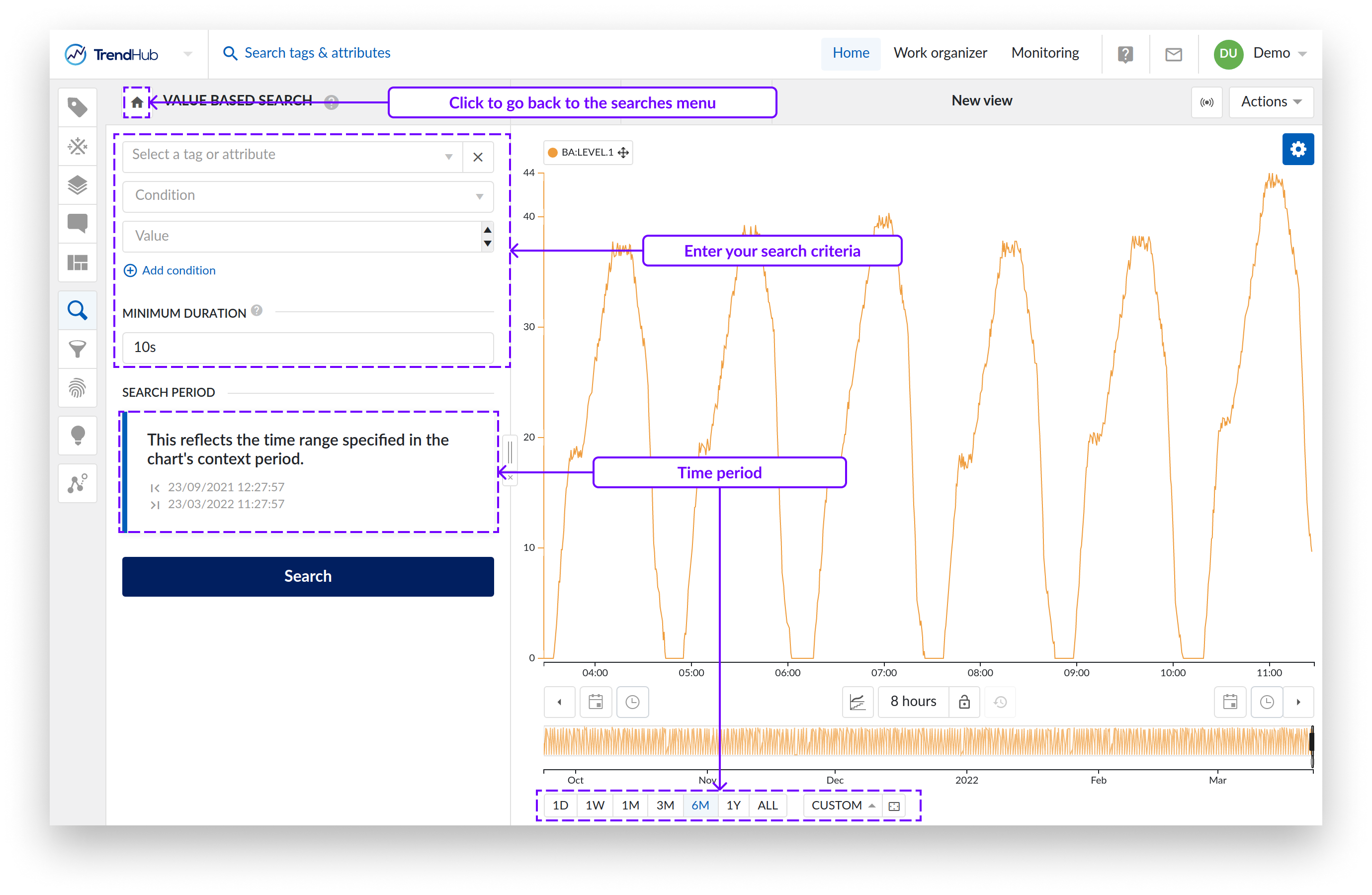This screenshot has height=895, width=1372.
Task: Open the Actions dropdown menu
Action: (1271, 102)
